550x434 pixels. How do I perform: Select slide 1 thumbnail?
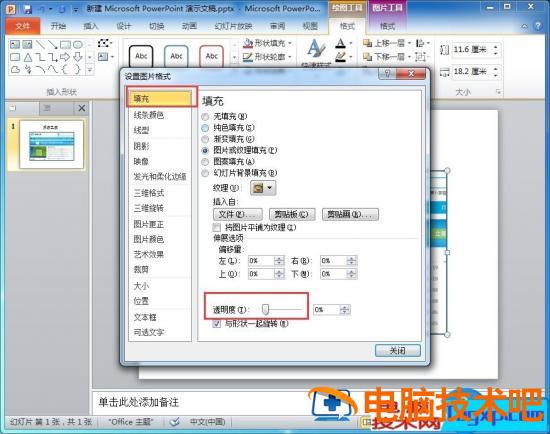(52, 145)
